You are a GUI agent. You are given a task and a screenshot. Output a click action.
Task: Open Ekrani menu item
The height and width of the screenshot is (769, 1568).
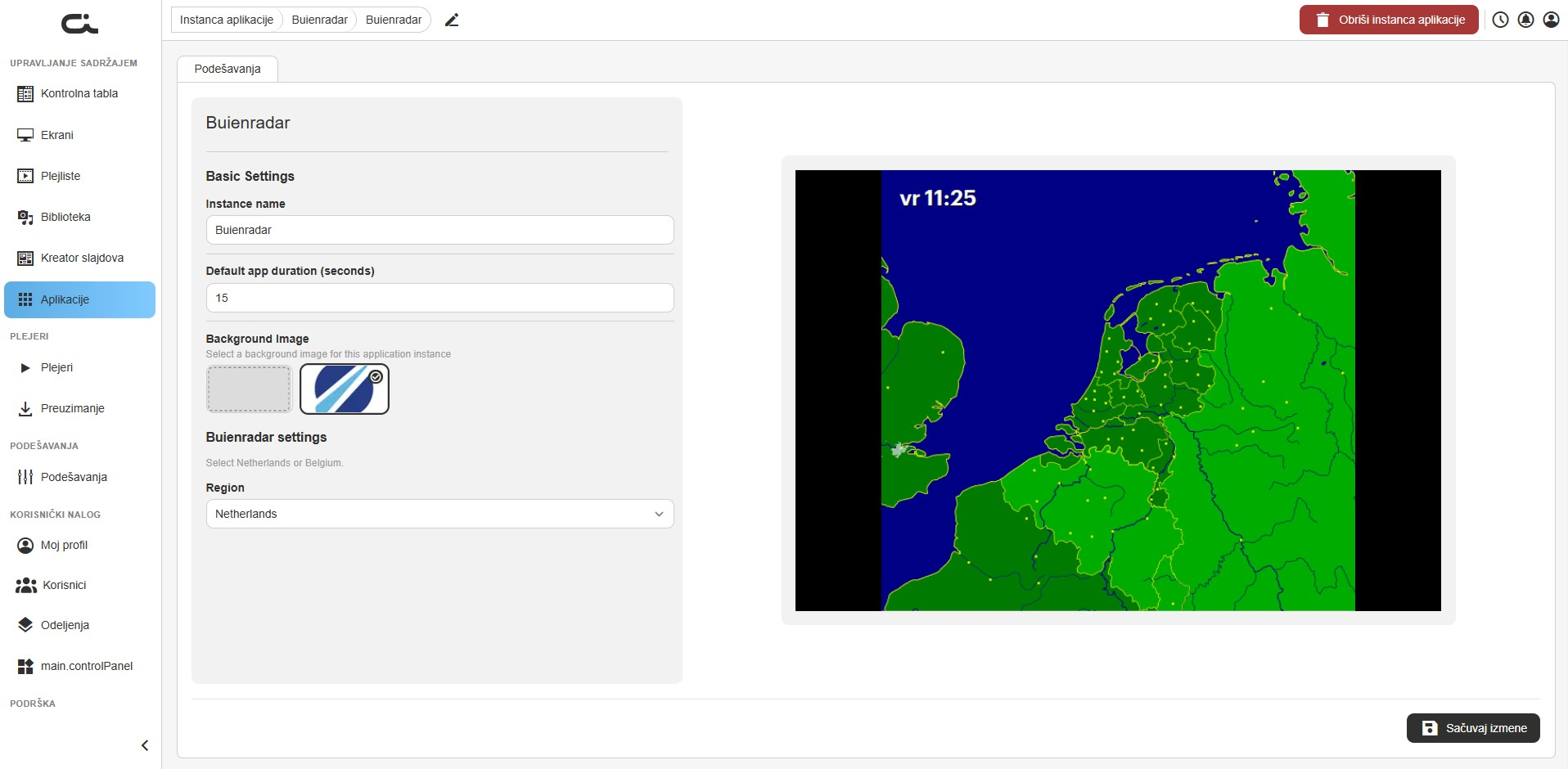coord(79,135)
